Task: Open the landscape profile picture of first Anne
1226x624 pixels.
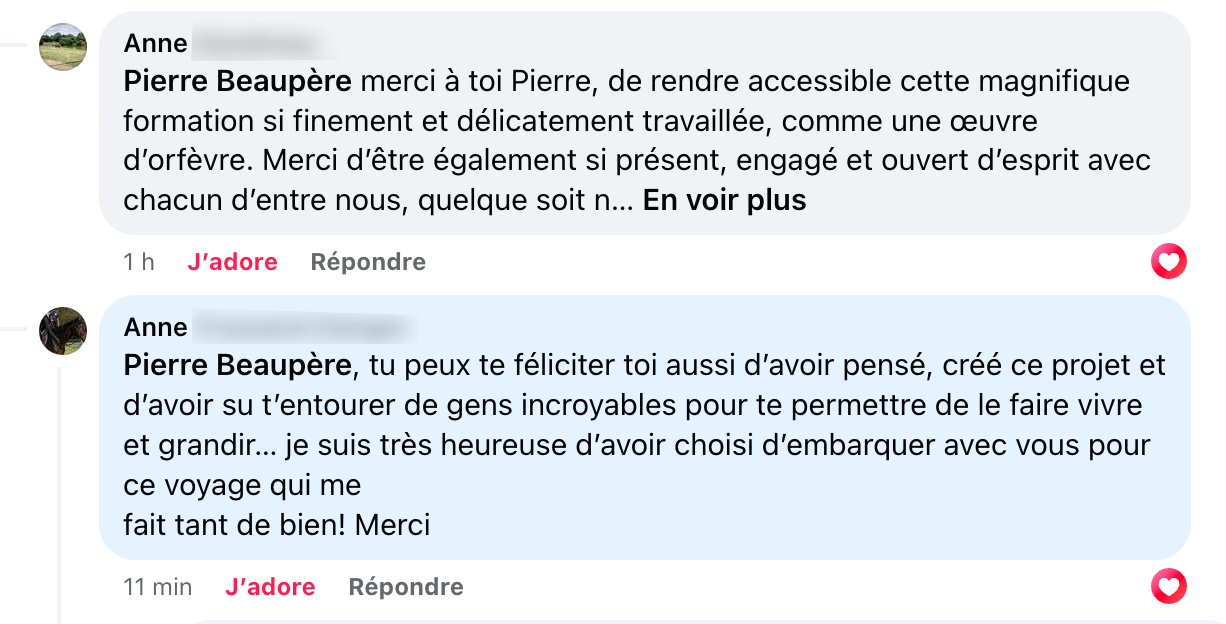Action: point(63,47)
